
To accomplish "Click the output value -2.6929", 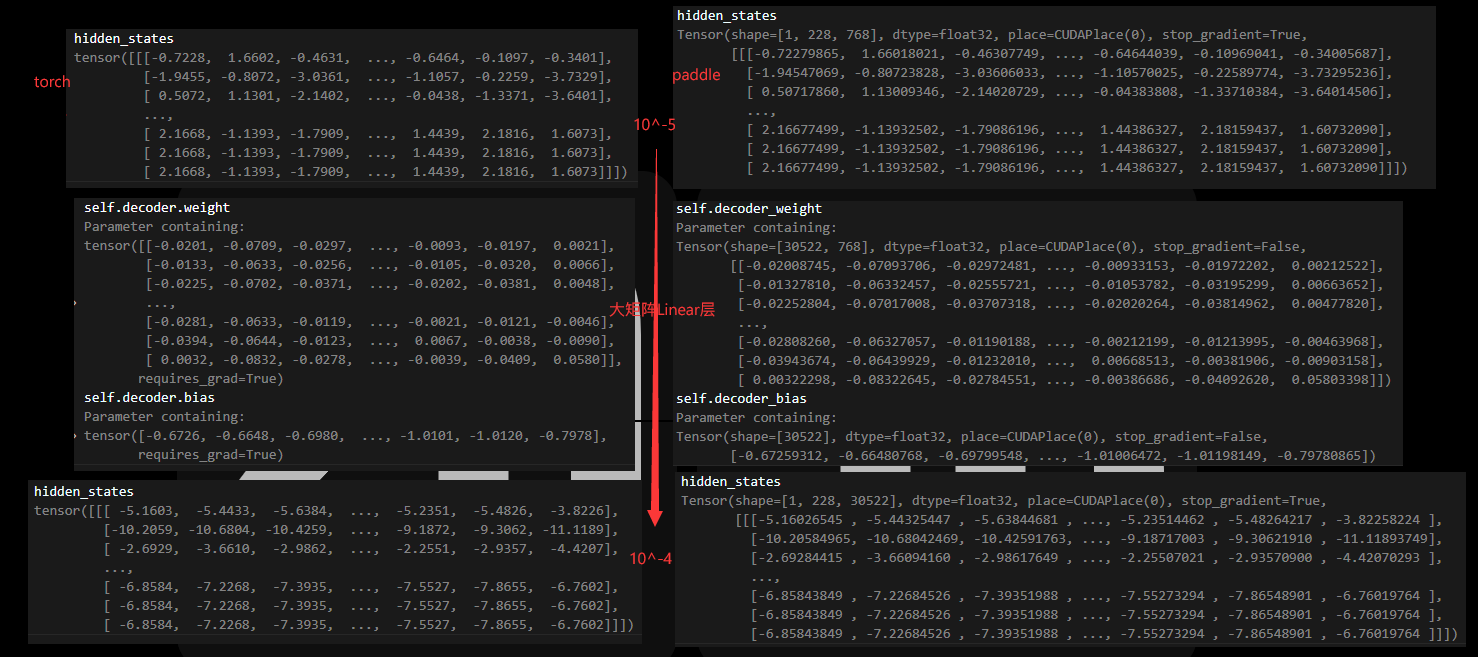I will coord(145,549).
